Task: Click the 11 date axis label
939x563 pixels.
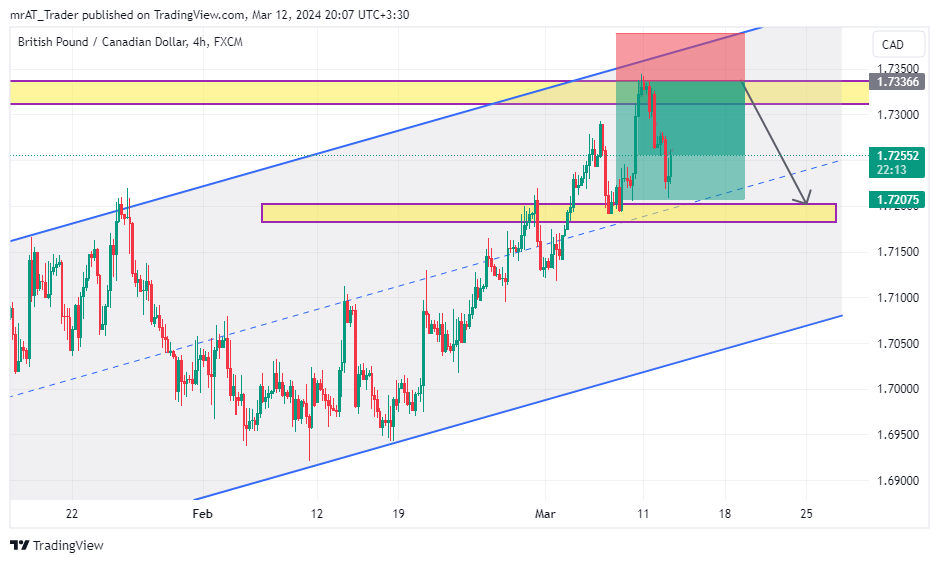Action: point(643,514)
